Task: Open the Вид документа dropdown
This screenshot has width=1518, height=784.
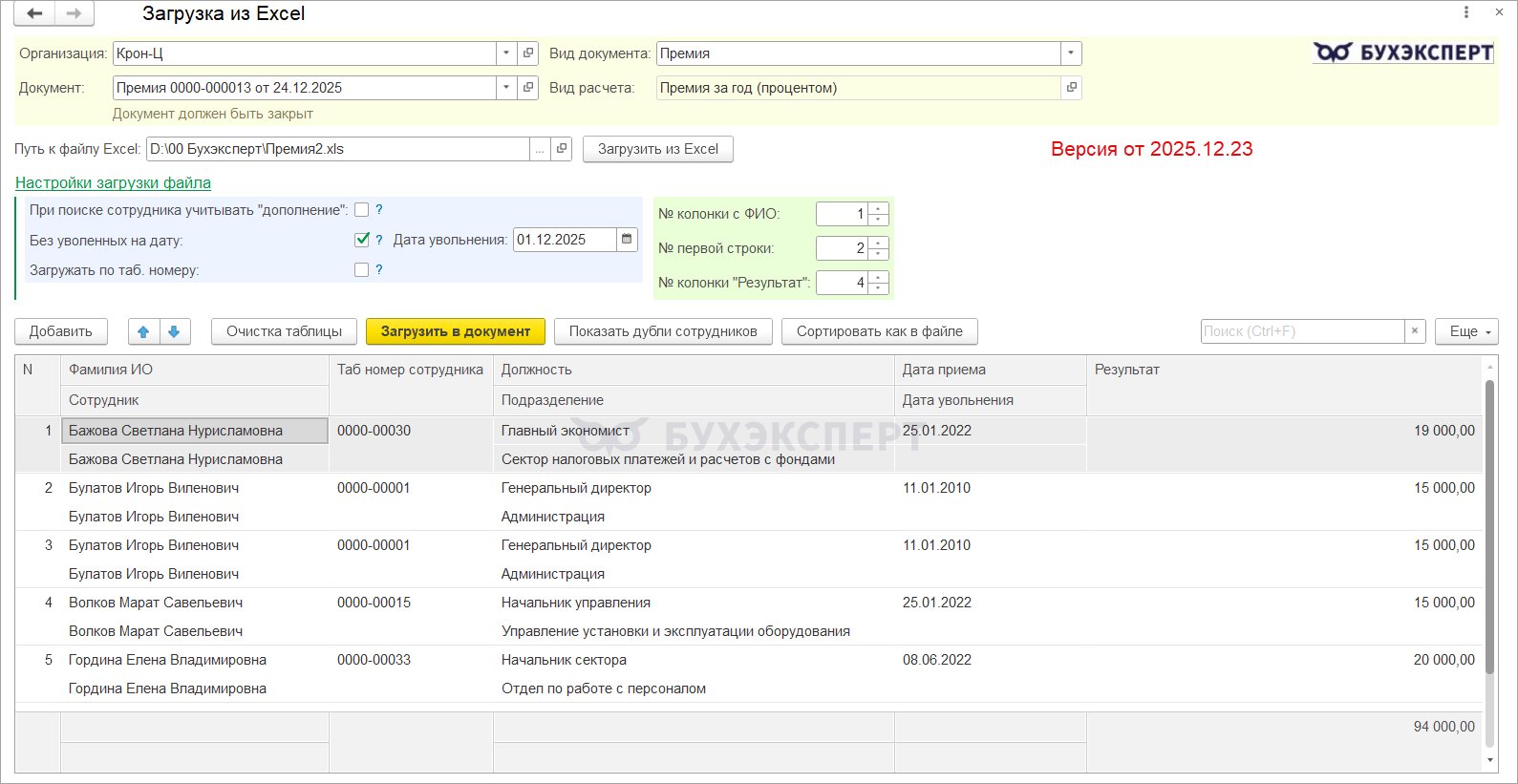Action: [1071, 53]
